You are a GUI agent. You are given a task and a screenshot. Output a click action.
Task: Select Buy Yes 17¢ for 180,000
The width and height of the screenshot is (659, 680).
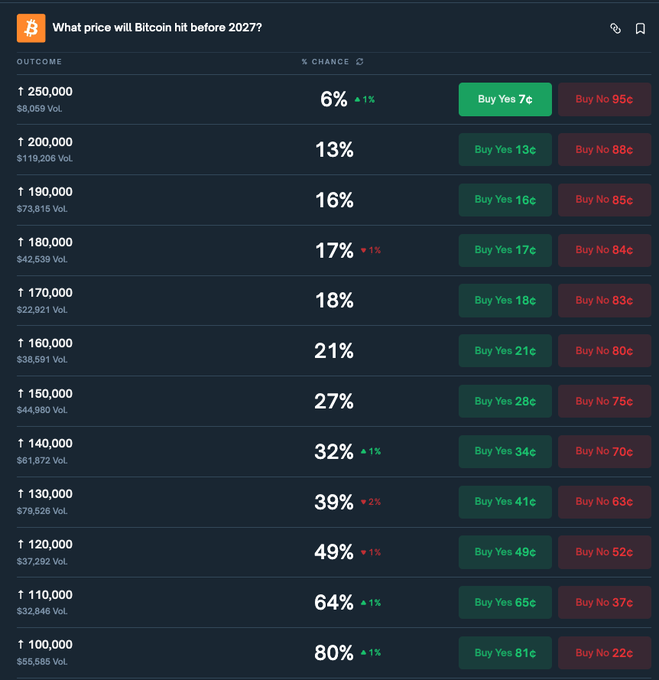click(x=505, y=250)
